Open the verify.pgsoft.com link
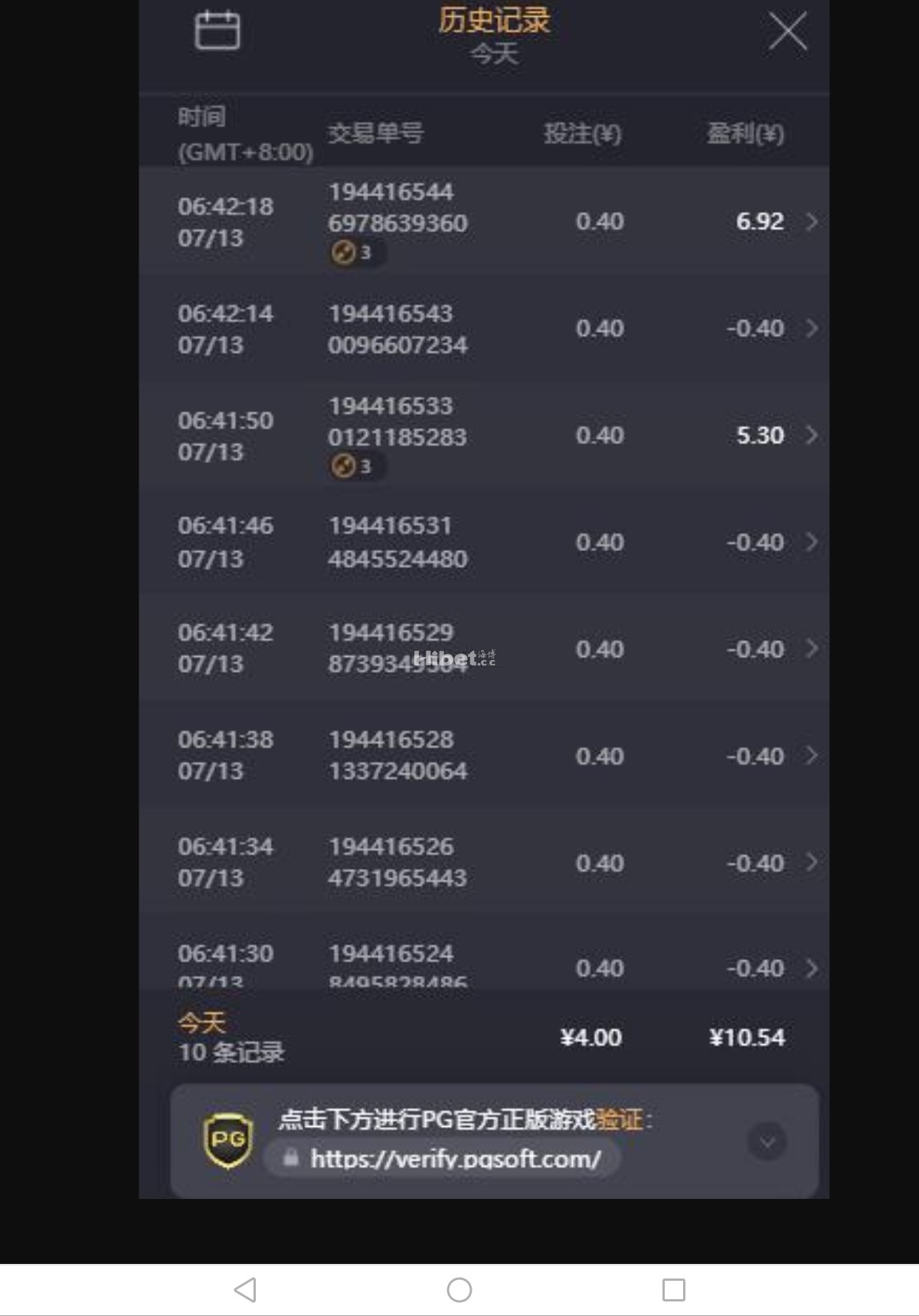This screenshot has height=1316, width=919. point(455,1158)
